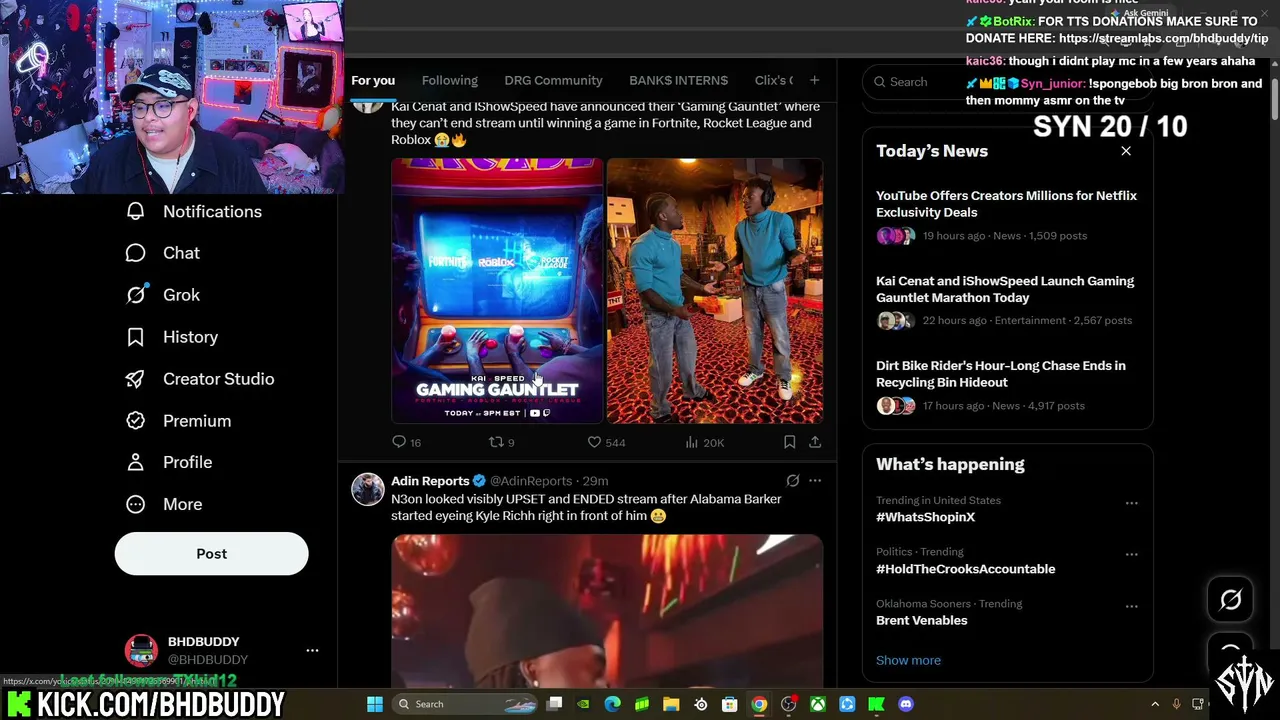Close the Today's News panel
This screenshot has width=1280, height=720.
pos(1126,151)
